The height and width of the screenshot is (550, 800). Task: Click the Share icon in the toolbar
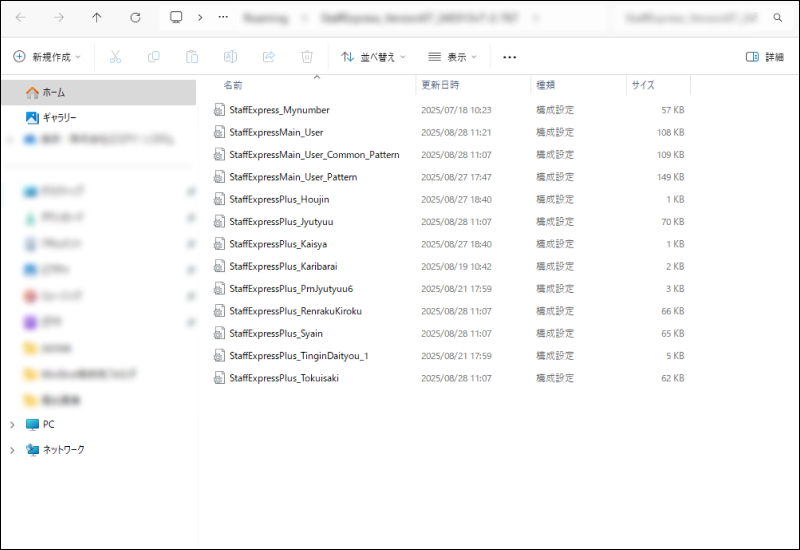269,57
